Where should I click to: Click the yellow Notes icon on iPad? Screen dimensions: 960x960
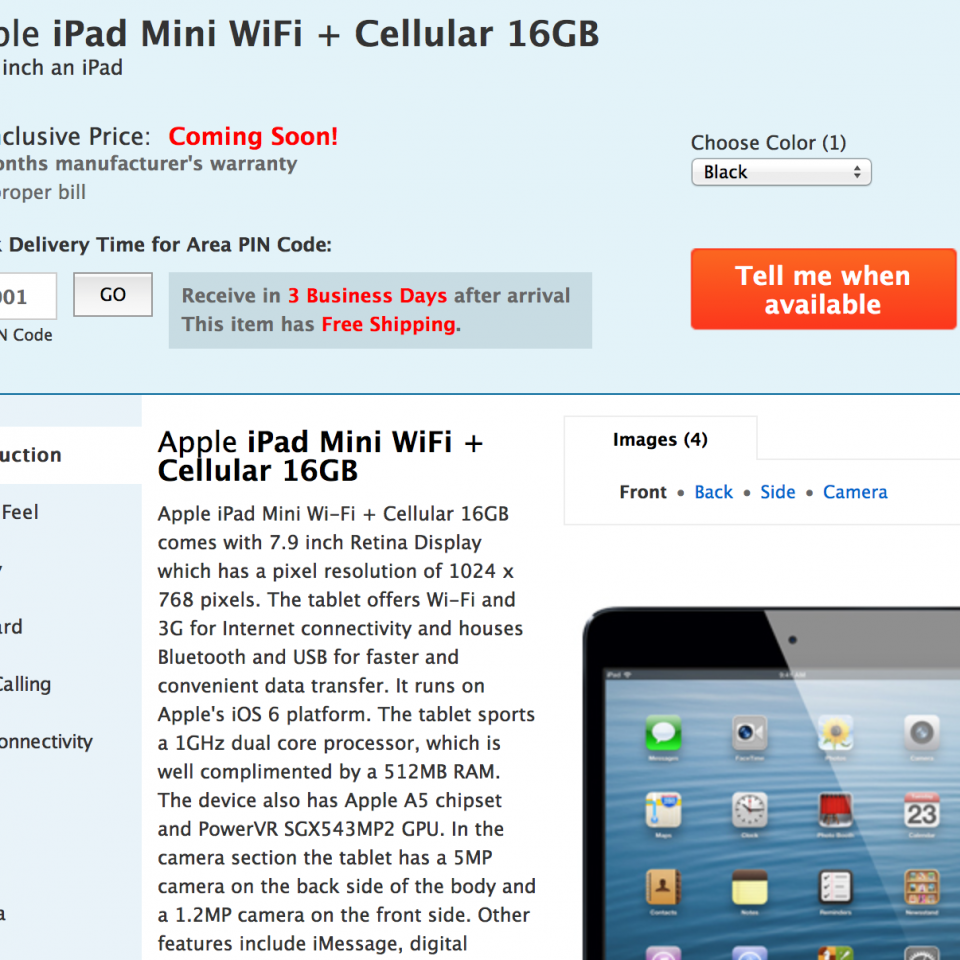coord(749,887)
